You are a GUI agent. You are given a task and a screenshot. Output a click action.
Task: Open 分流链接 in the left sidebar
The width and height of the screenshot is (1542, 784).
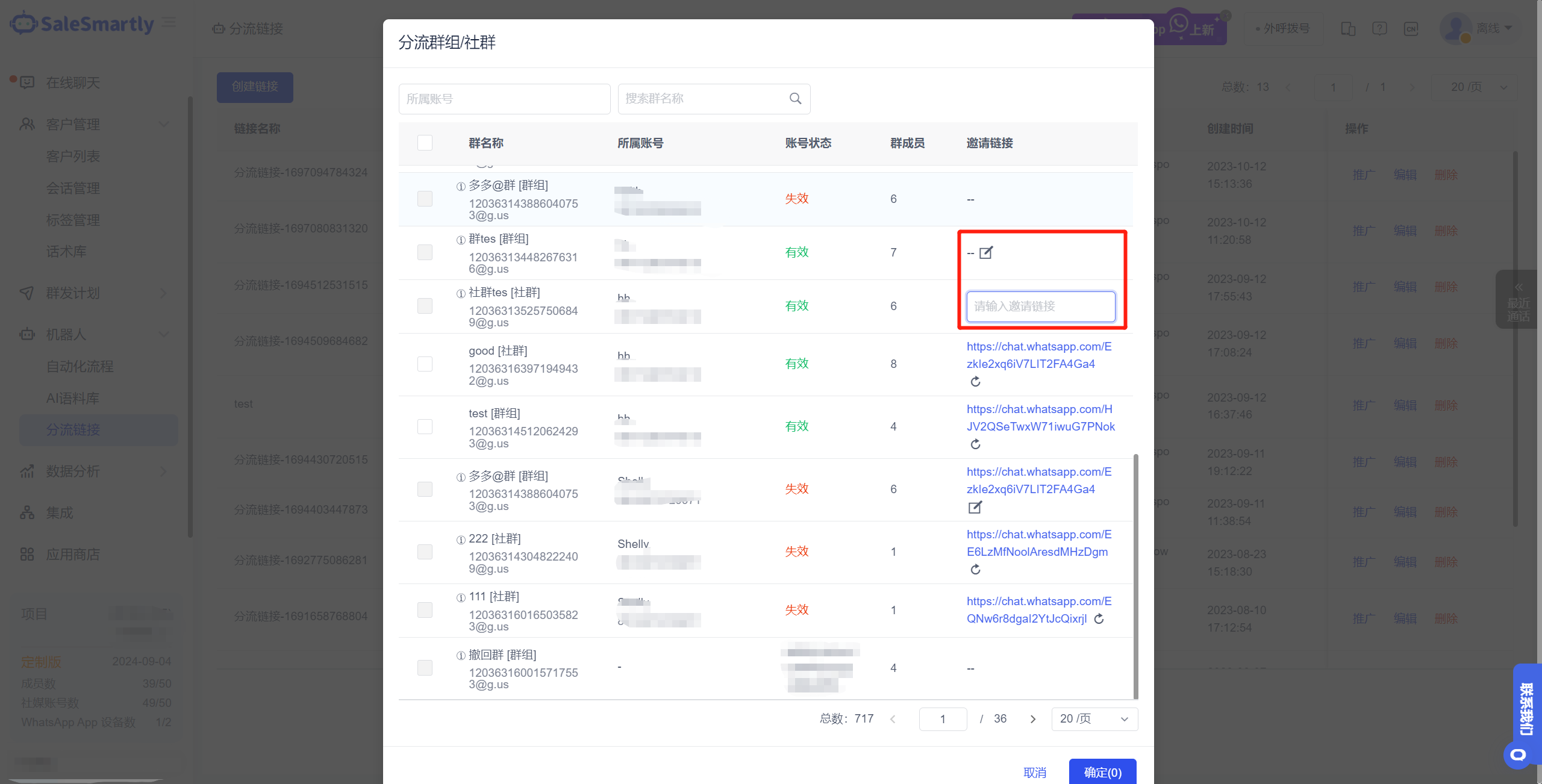click(73, 430)
